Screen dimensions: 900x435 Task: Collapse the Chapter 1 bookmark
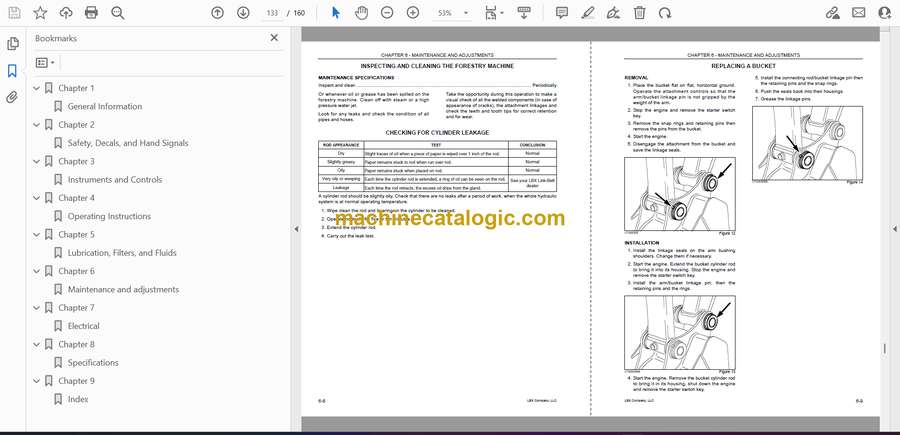(x=37, y=88)
